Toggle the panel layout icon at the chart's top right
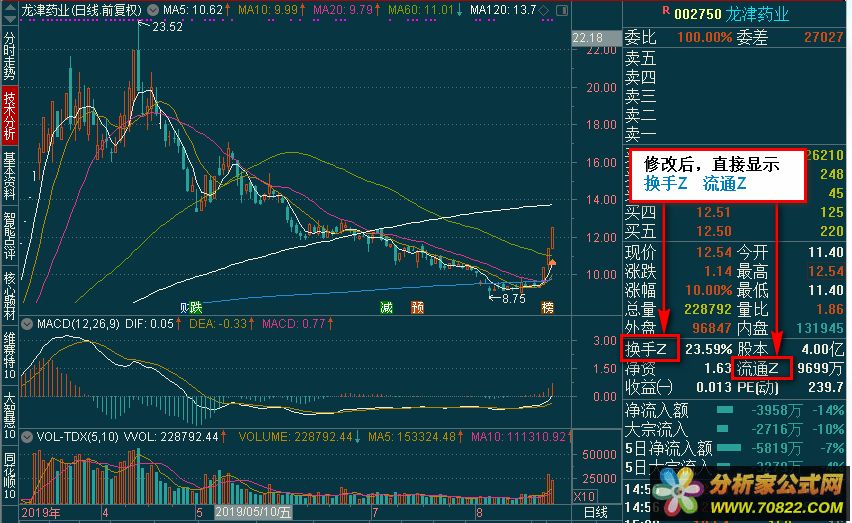 tap(562, 10)
